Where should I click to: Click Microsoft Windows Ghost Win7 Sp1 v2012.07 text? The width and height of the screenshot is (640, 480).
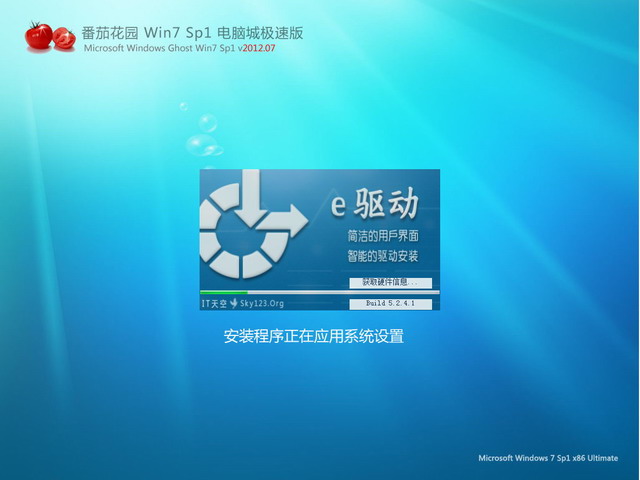[x=180, y=48]
